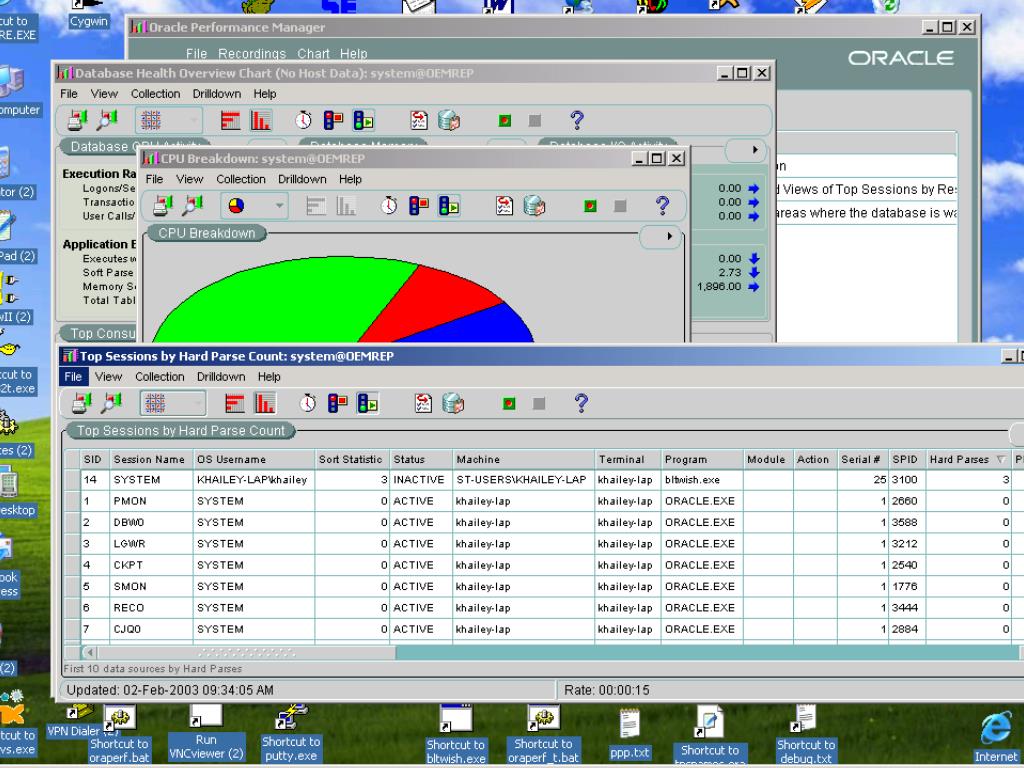Click the magnifier report icon in Top Sessions toolbar
The width and height of the screenshot is (1024, 768).
click(112, 404)
